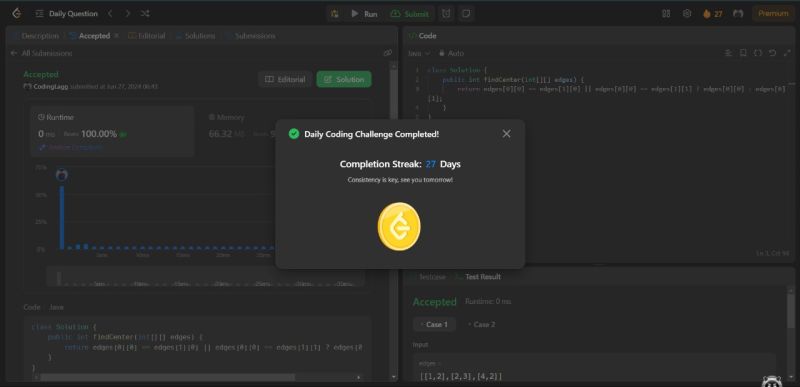Open the layout grid icon
Viewport: 800px width, 387px height.
[666, 14]
